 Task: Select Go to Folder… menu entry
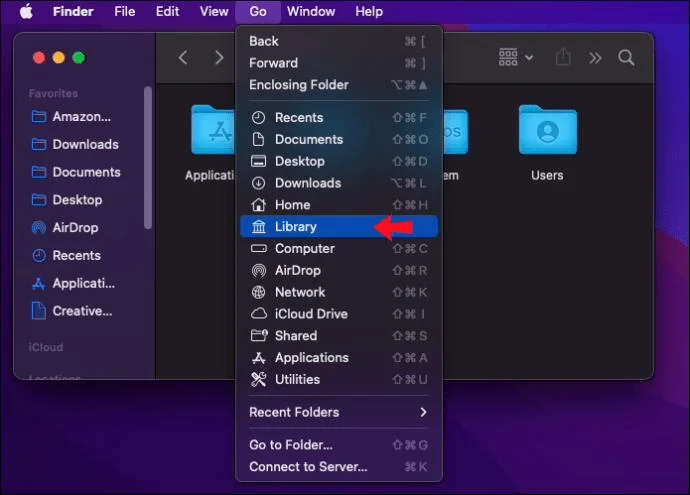339,445
